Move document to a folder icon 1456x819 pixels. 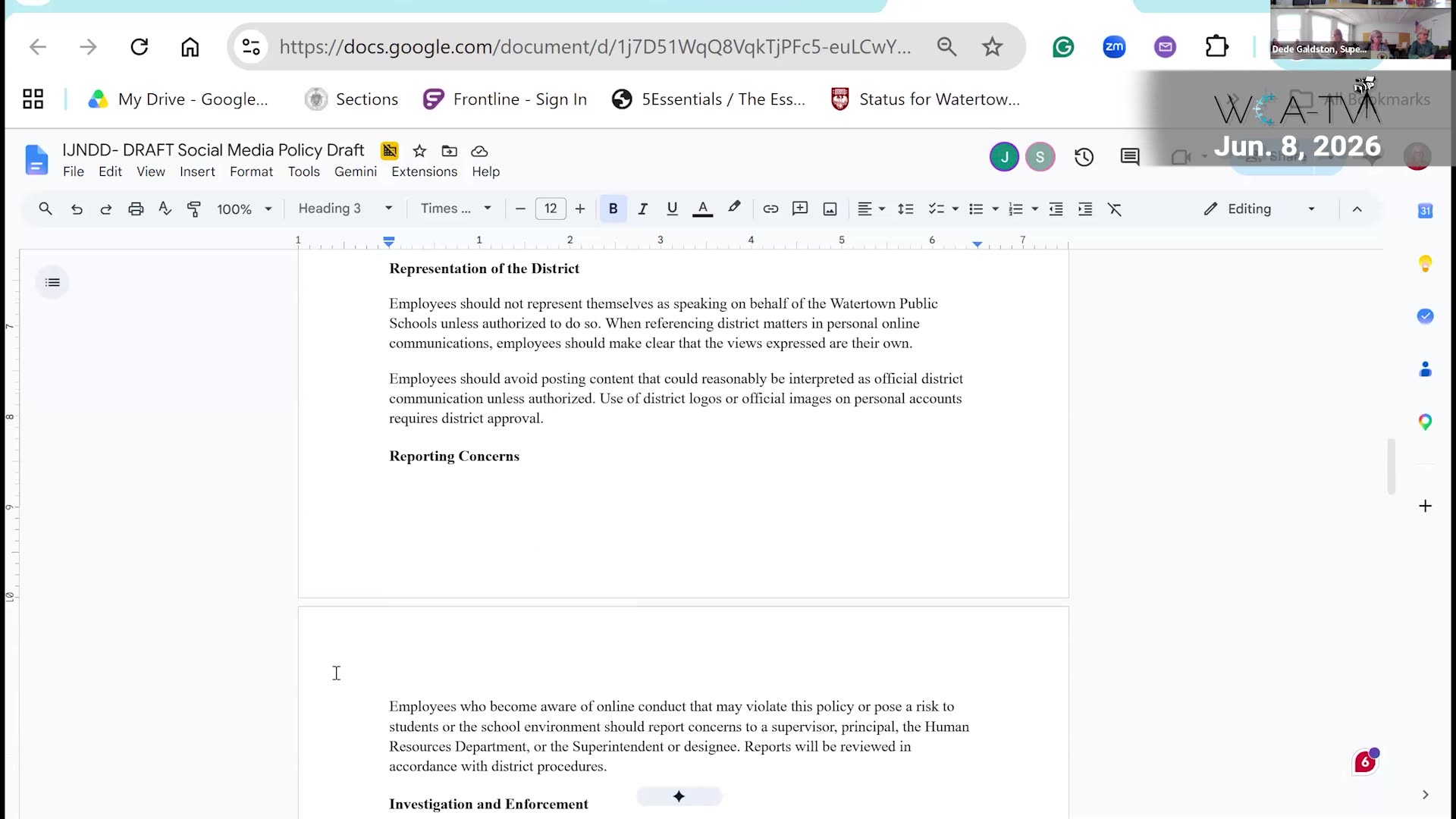point(450,151)
